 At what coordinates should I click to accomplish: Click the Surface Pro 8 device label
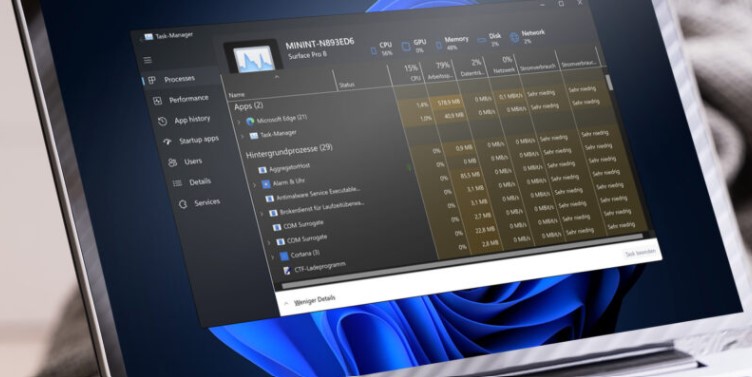tap(307, 55)
